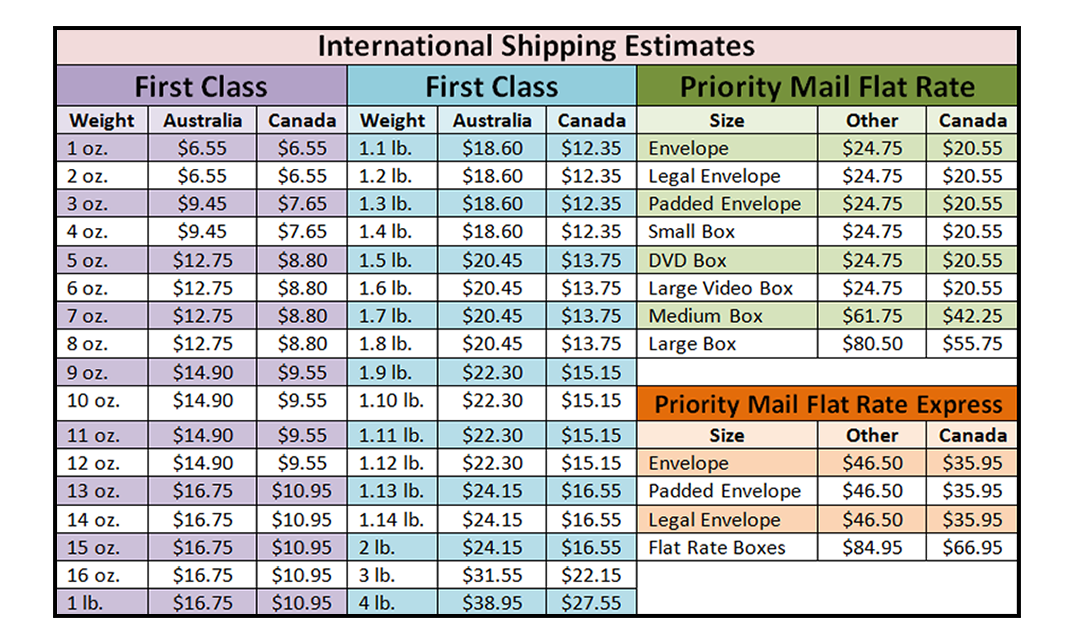Screen dimensions: 1073x644
Task: Click the $84.95 price cell
Action: [x=872, y=548]
